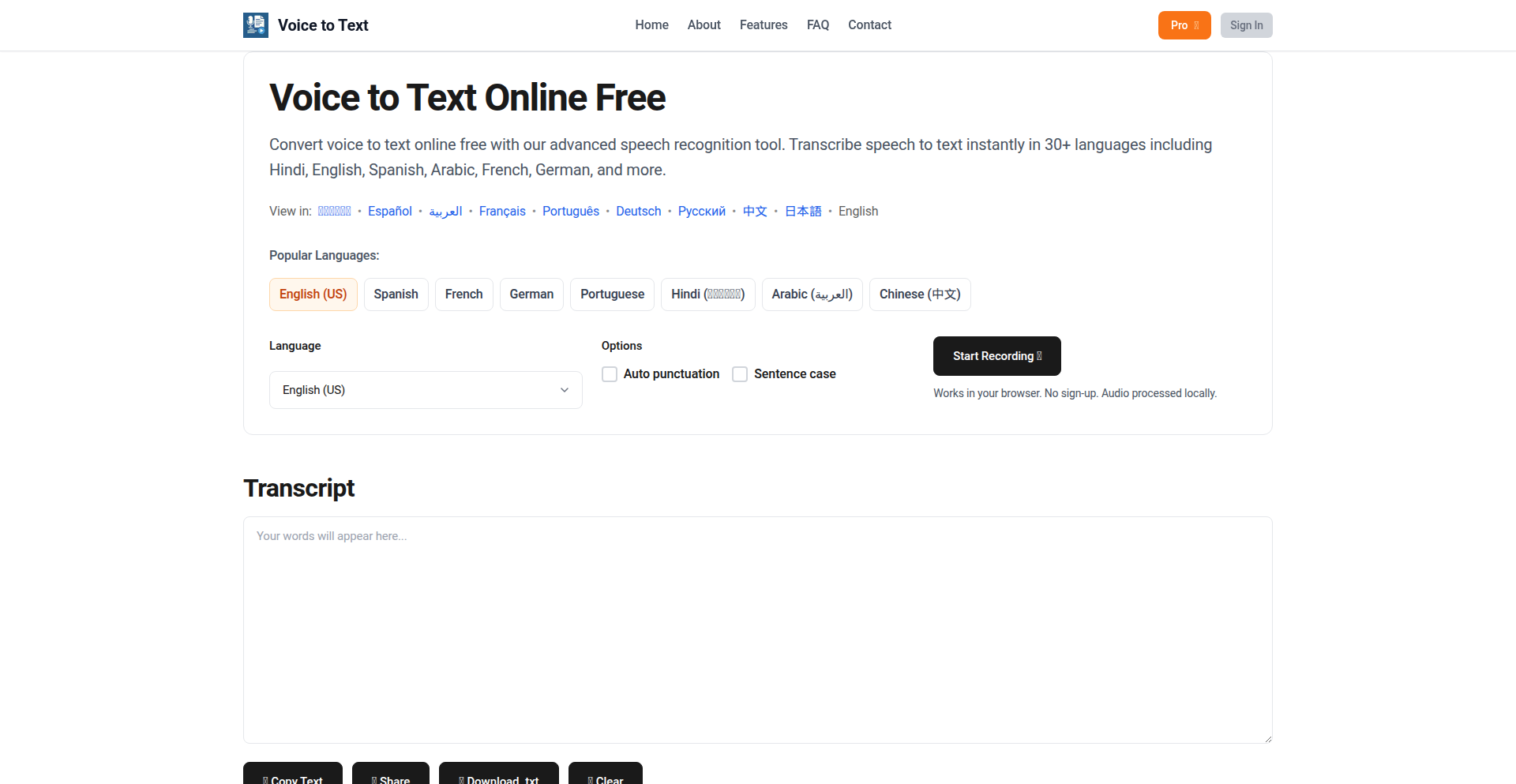Click the Pro upgrade button
This screenshot has height=784, width=1516.
point(1184,25)
